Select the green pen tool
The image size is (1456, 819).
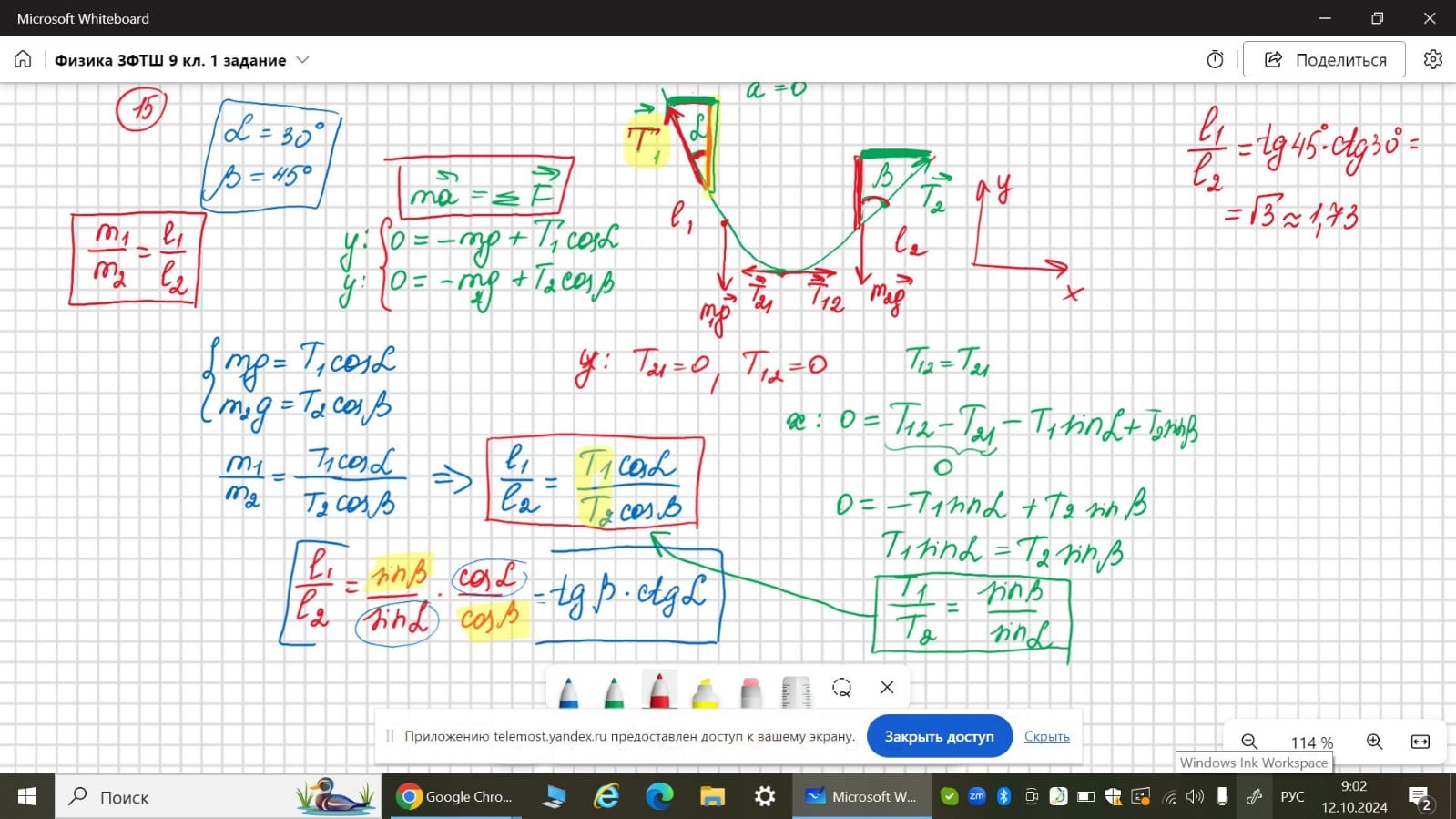click(x=614, y=691)
